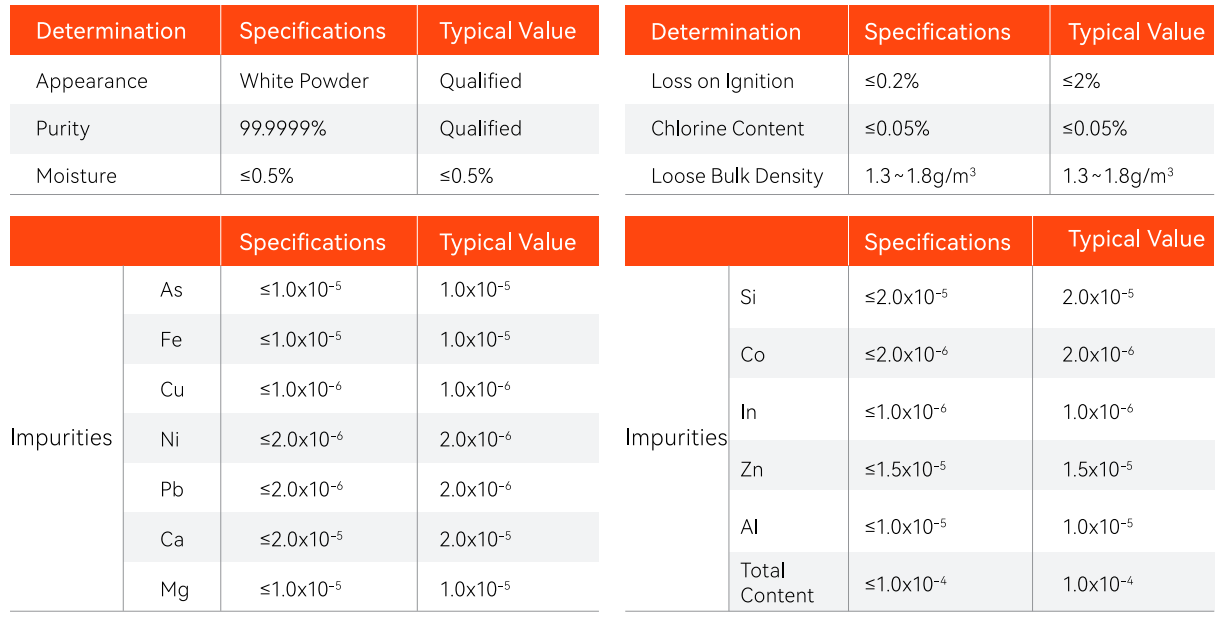Image resolution: width=1224 pixels, height=619 pixels.
Task: Select the "Chlorine Content" row label
Action: (727, 128)
